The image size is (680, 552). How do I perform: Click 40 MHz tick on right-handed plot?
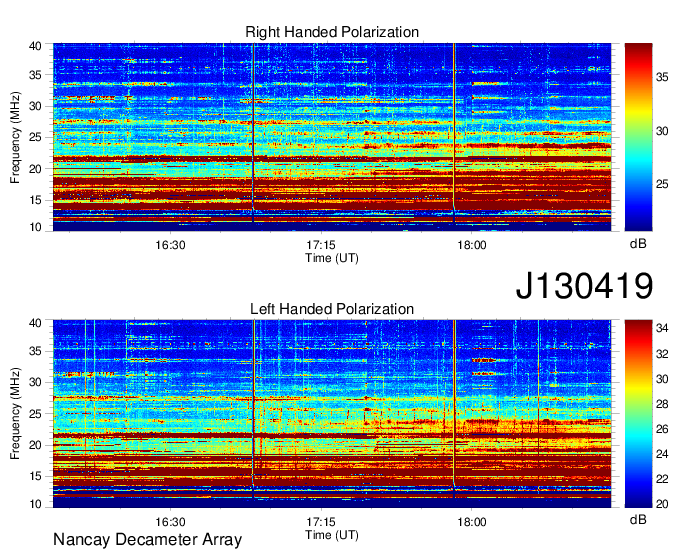tap(35, 46)
